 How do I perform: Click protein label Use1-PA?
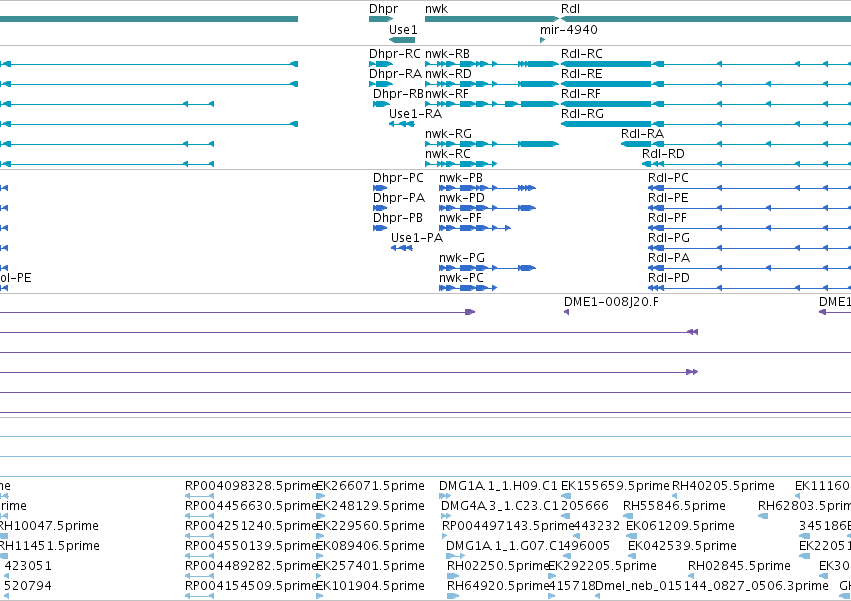tap(417, 238)
